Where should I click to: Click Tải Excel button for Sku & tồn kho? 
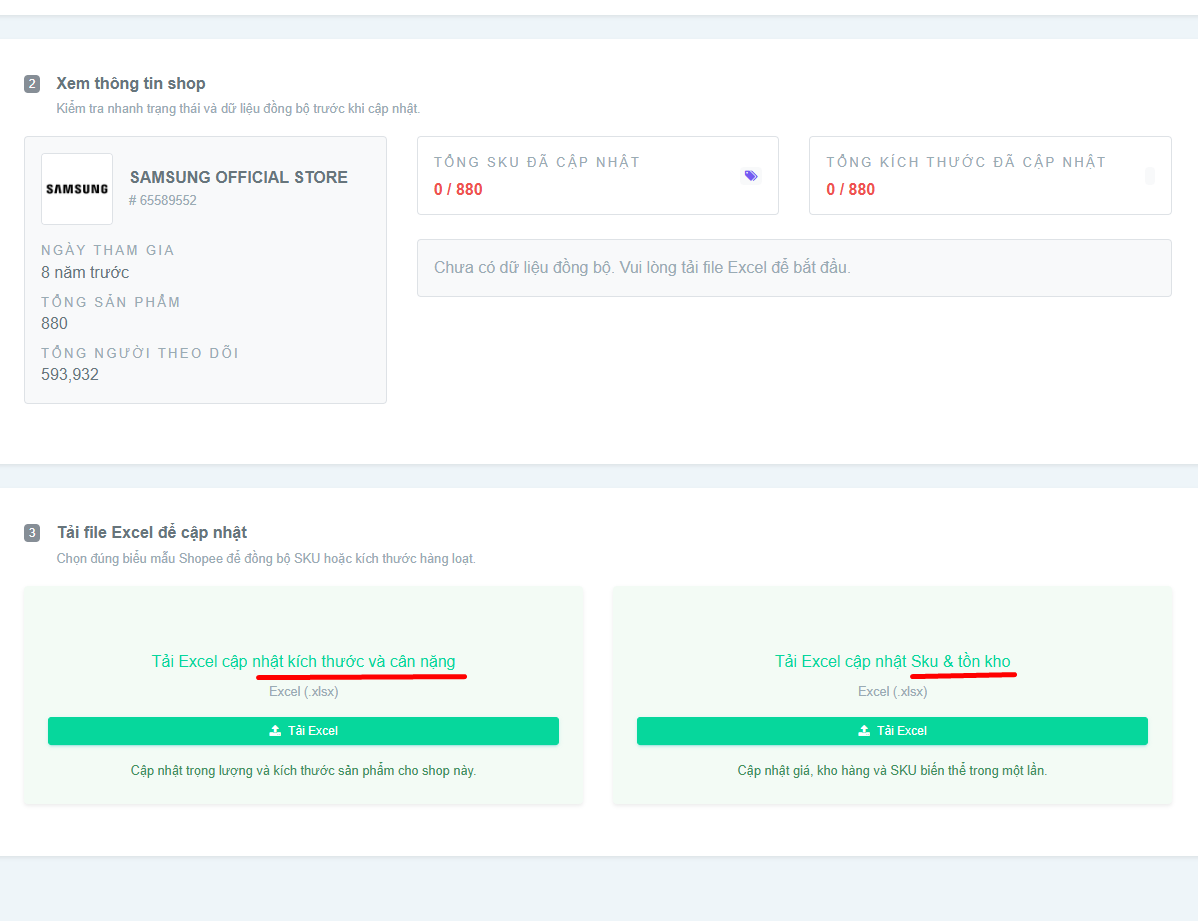click(x=892, y=731)
